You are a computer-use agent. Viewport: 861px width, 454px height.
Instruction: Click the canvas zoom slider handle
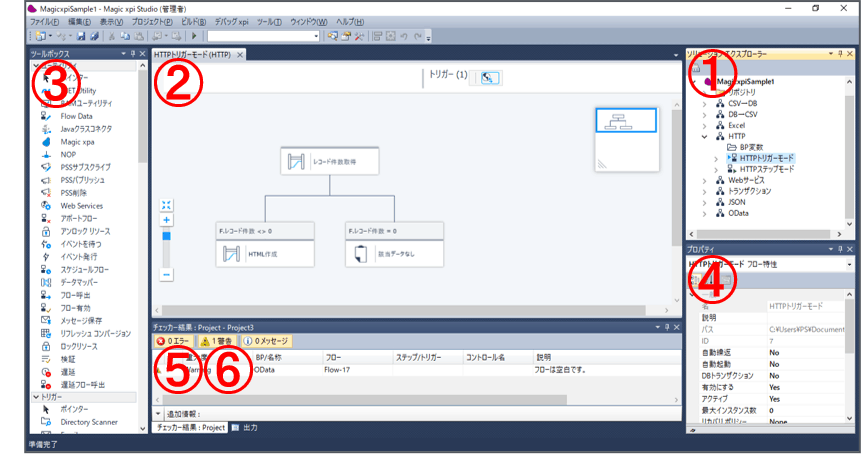[166, 236]
